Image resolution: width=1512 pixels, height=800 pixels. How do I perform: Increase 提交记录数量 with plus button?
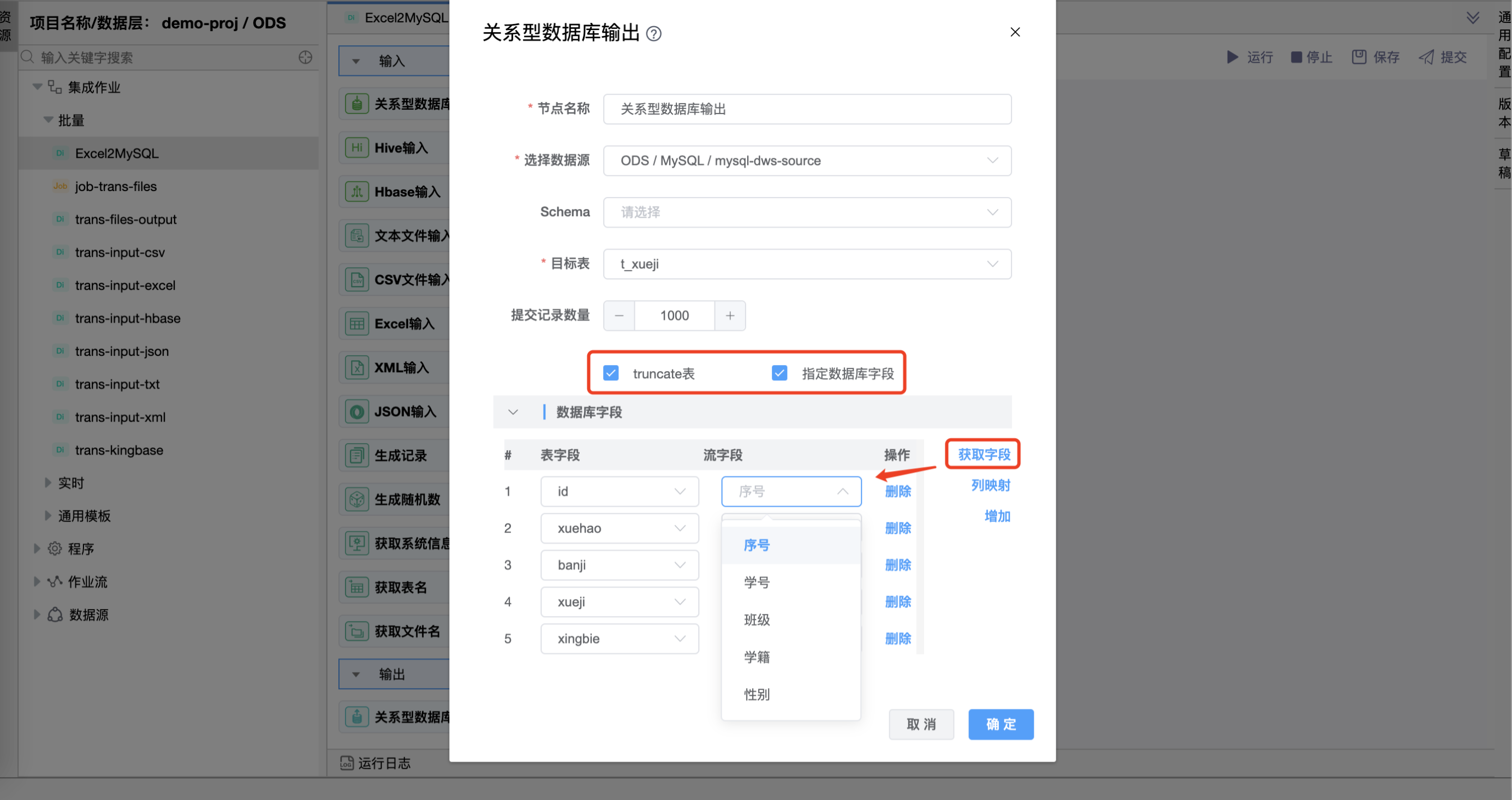point(730,316)
